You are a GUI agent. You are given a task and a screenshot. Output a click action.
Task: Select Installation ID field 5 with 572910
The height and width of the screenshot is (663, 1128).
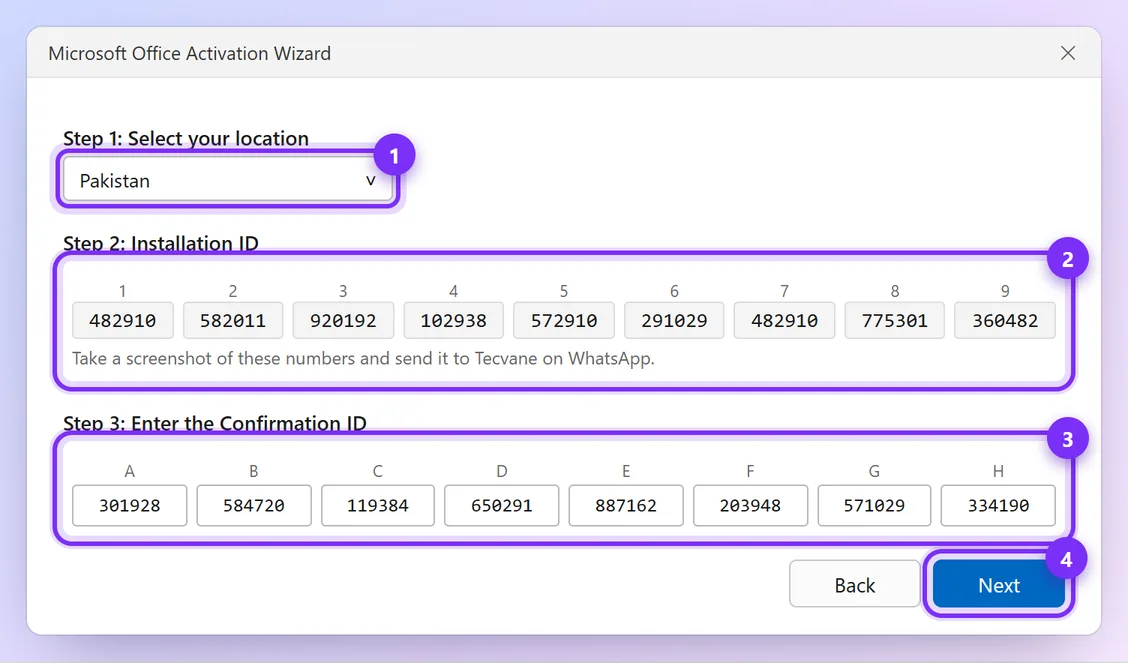564,321
